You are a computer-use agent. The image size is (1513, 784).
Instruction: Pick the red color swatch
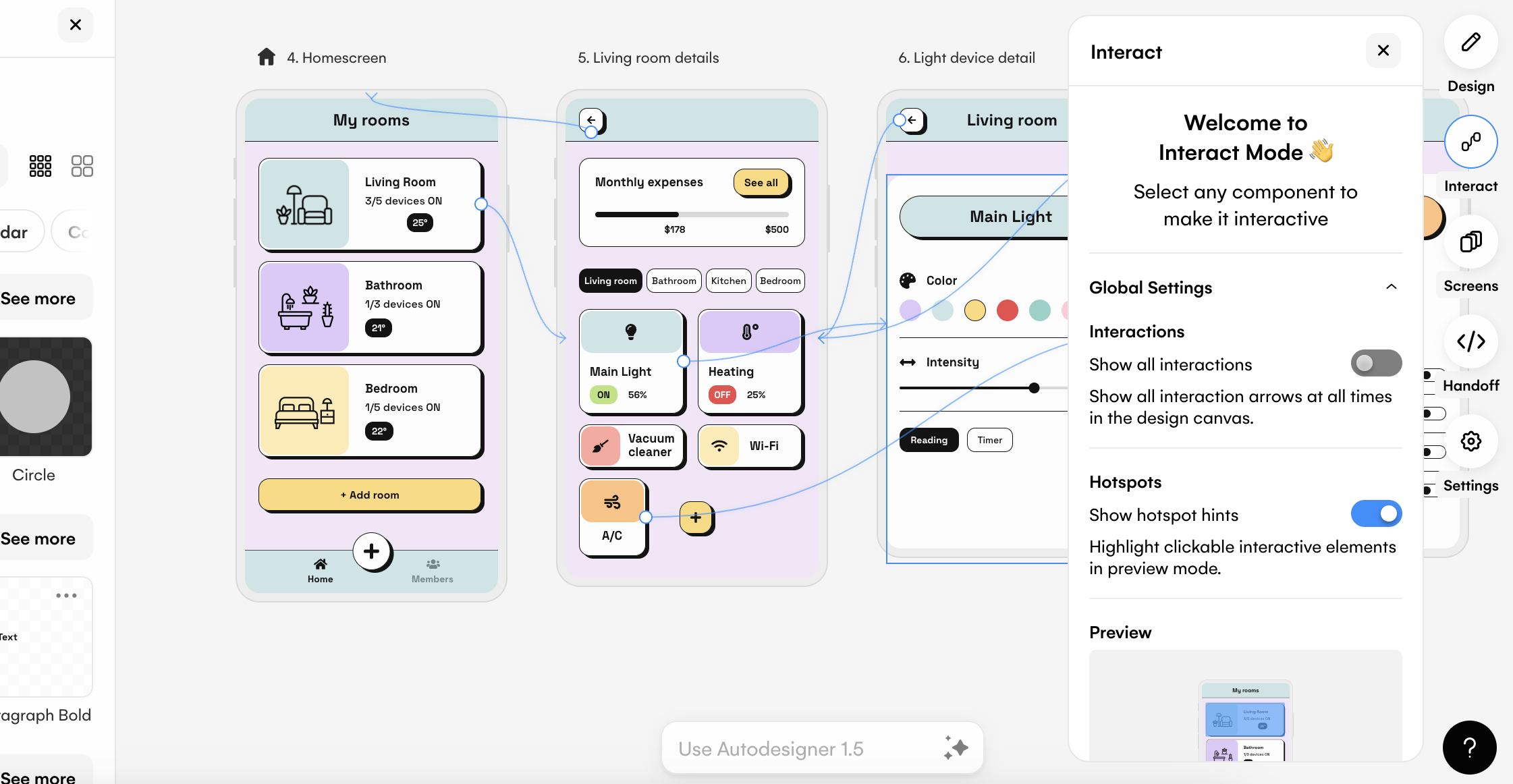tap(1007, 310)
